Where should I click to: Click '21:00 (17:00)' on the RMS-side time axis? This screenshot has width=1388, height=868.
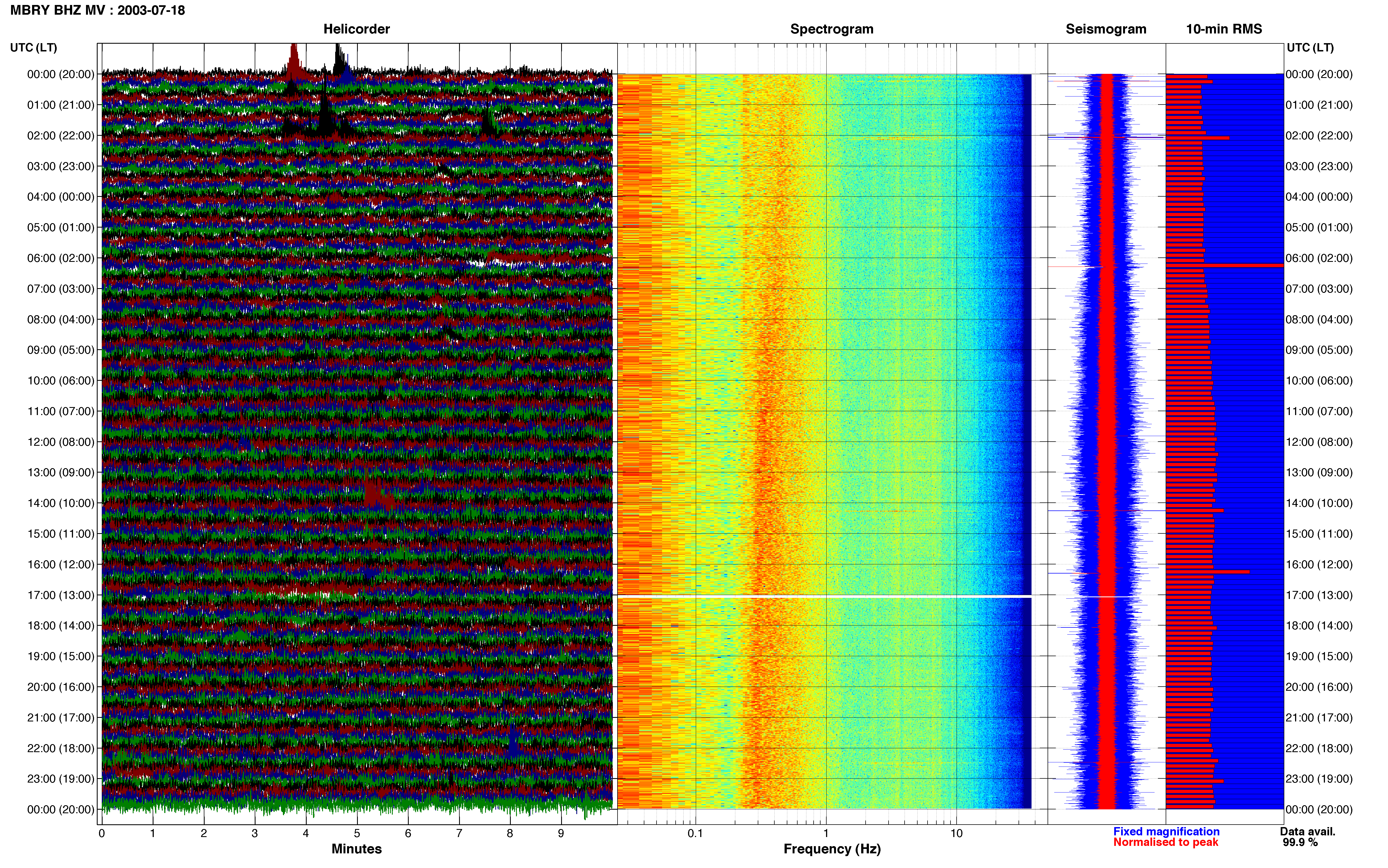(x=1319, y=718)
